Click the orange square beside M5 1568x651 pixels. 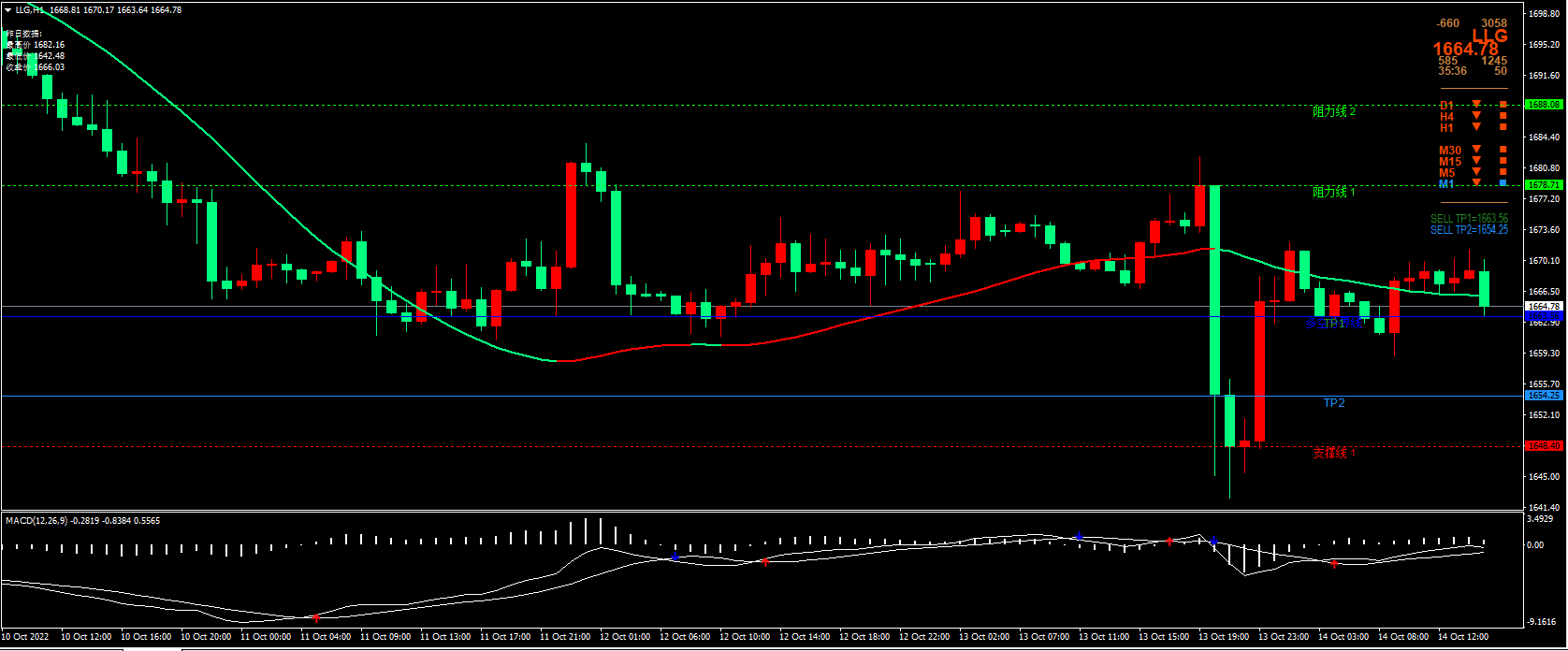[x=1503, y=172]
